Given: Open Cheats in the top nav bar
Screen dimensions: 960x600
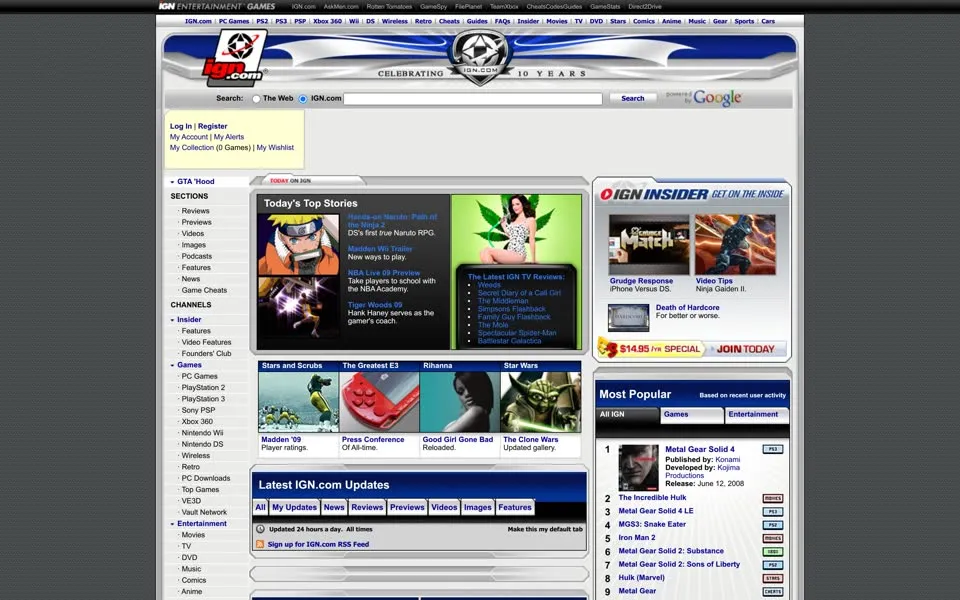Looking at the screenshot, I should point(449,21).
